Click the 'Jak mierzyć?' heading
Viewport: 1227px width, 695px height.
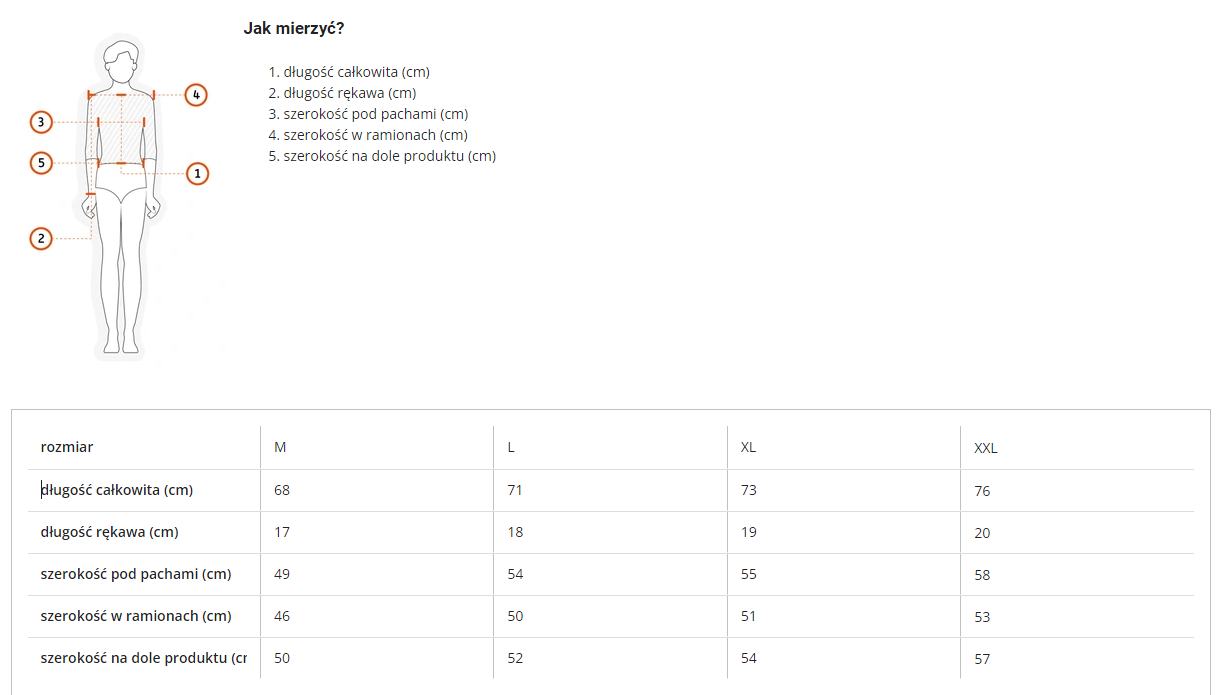click(x=294, y=28)
